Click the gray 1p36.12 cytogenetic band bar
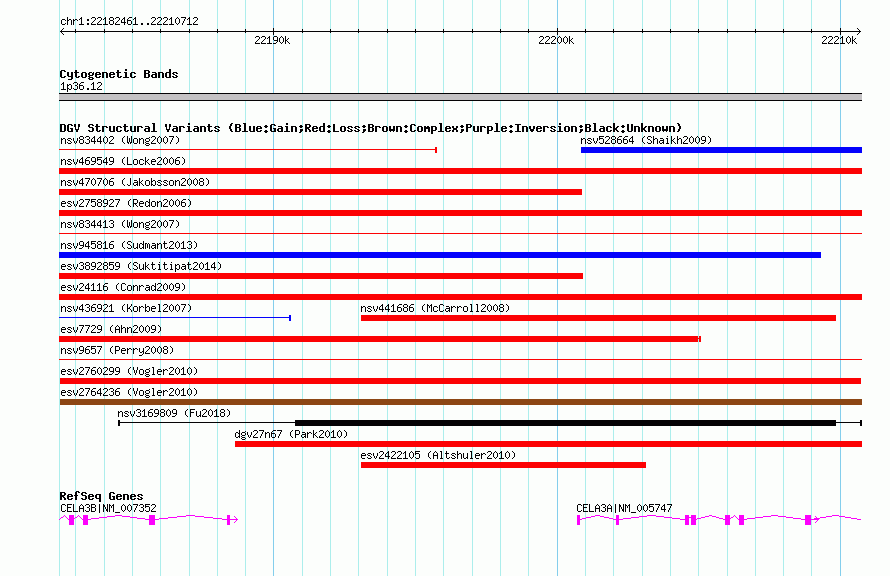This screenshot has height=576, width=890. point(460,97)
